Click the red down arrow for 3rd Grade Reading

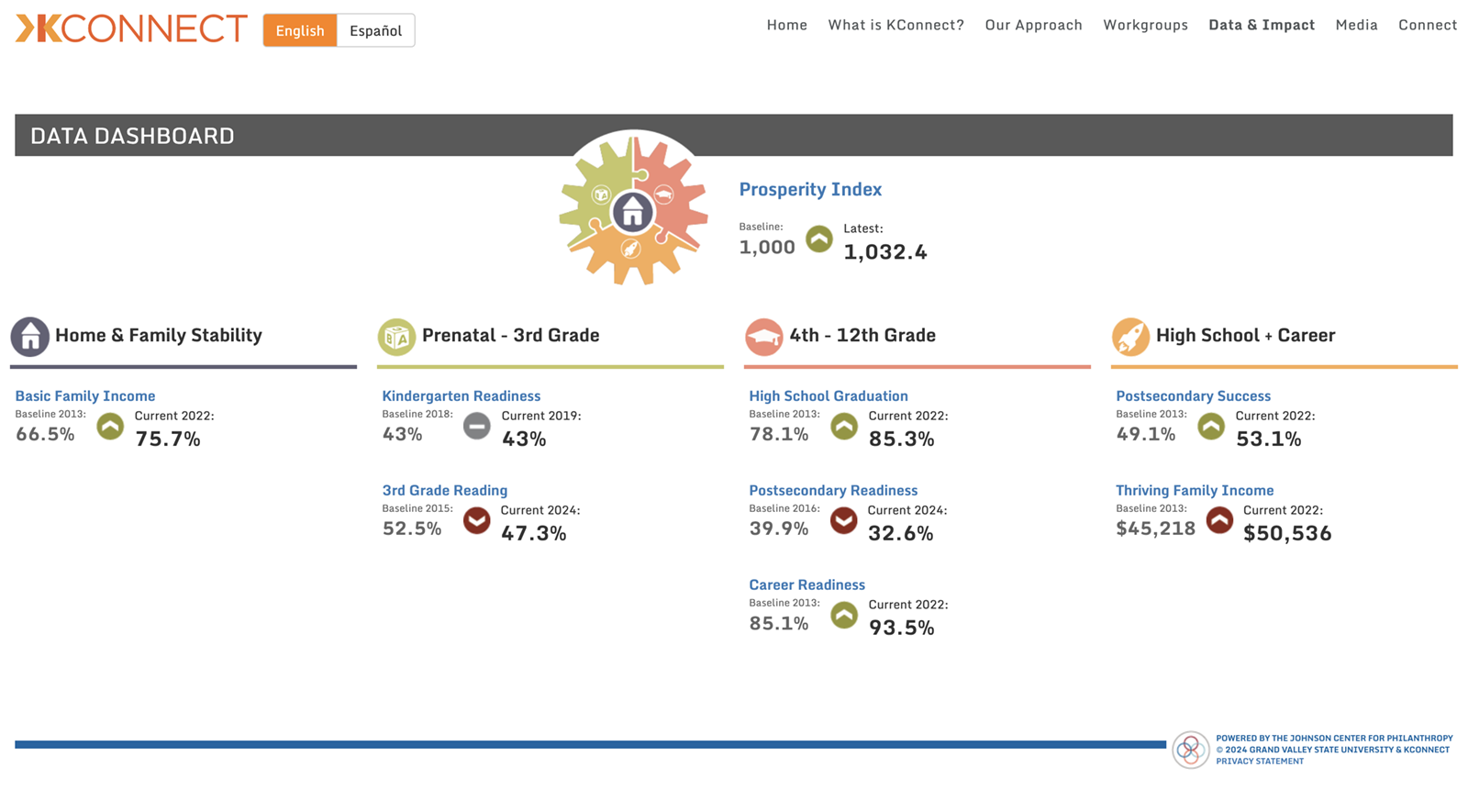(x=476, y=520)
